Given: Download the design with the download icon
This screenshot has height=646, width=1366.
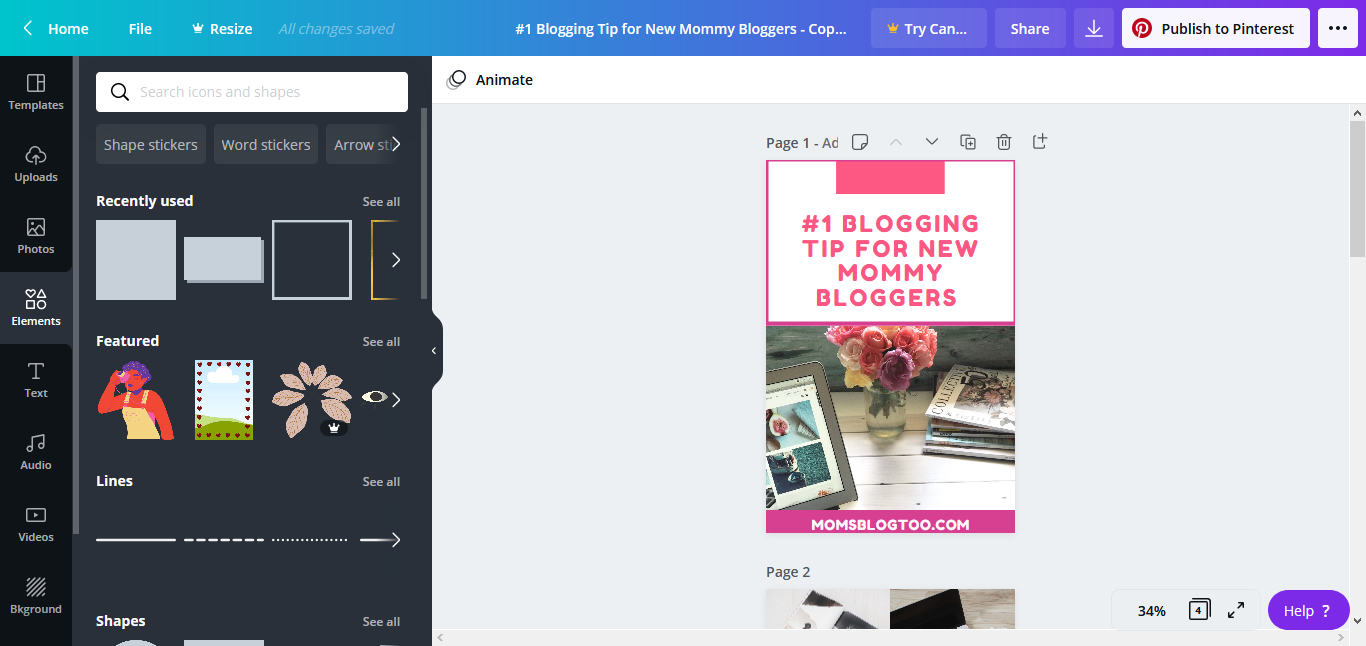Looking at the screenshot, I should [1093, 27].
